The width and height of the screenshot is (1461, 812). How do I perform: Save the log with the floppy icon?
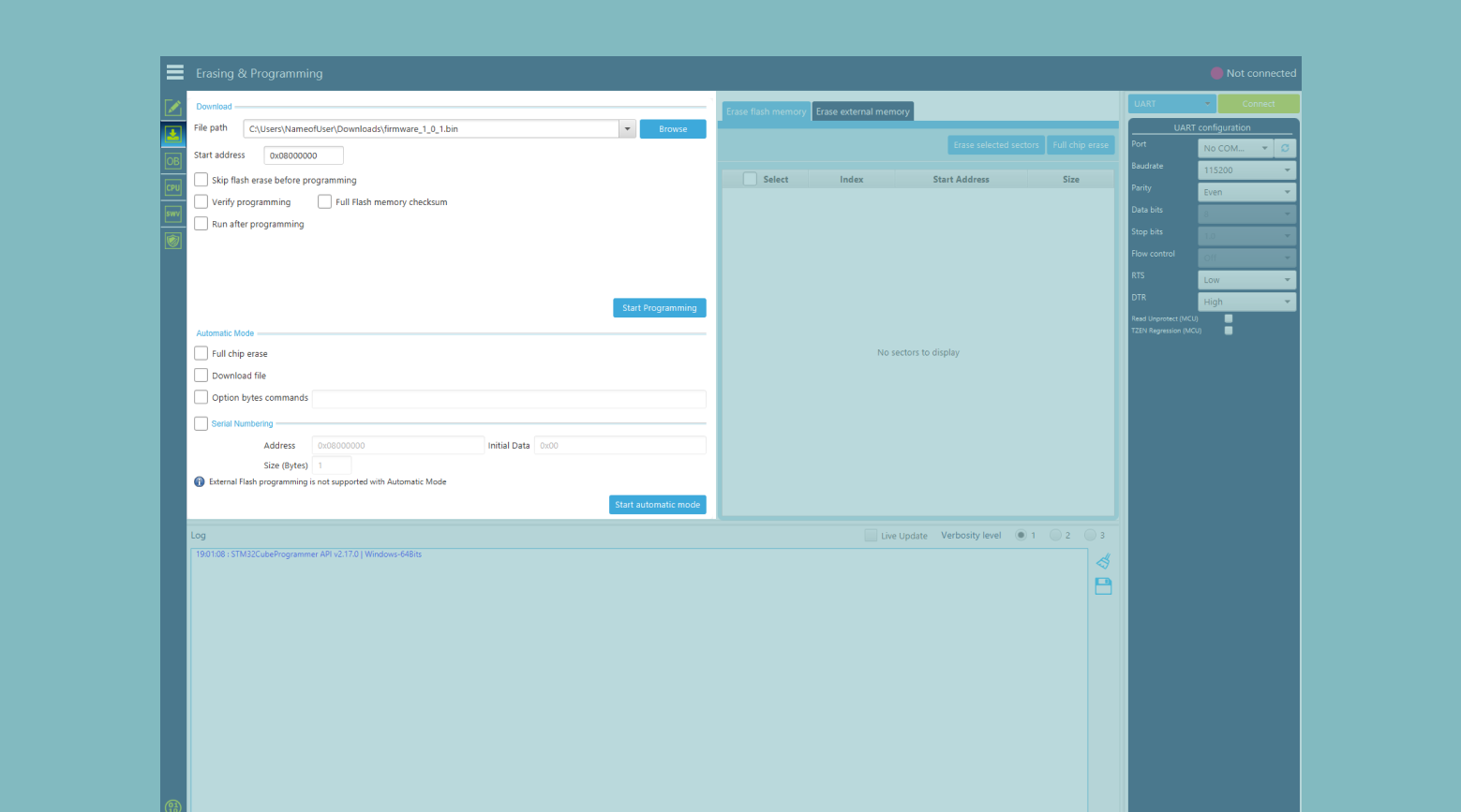[1103, 586]
